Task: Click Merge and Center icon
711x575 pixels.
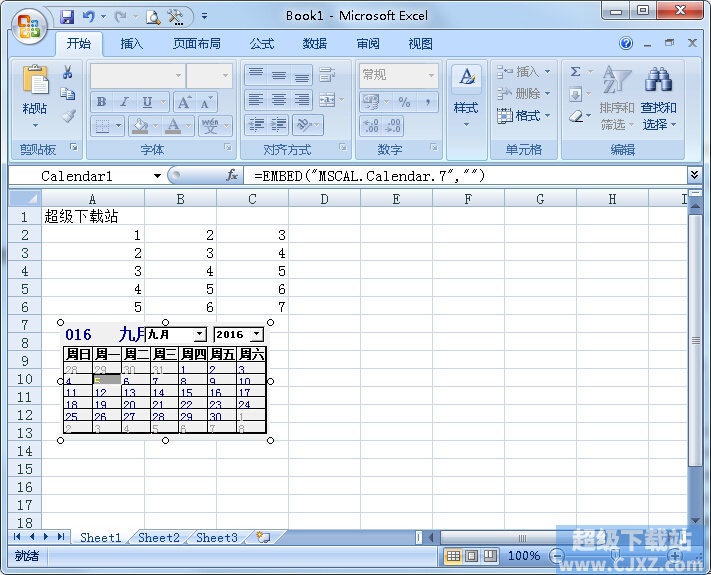Action: pos(327,99)
